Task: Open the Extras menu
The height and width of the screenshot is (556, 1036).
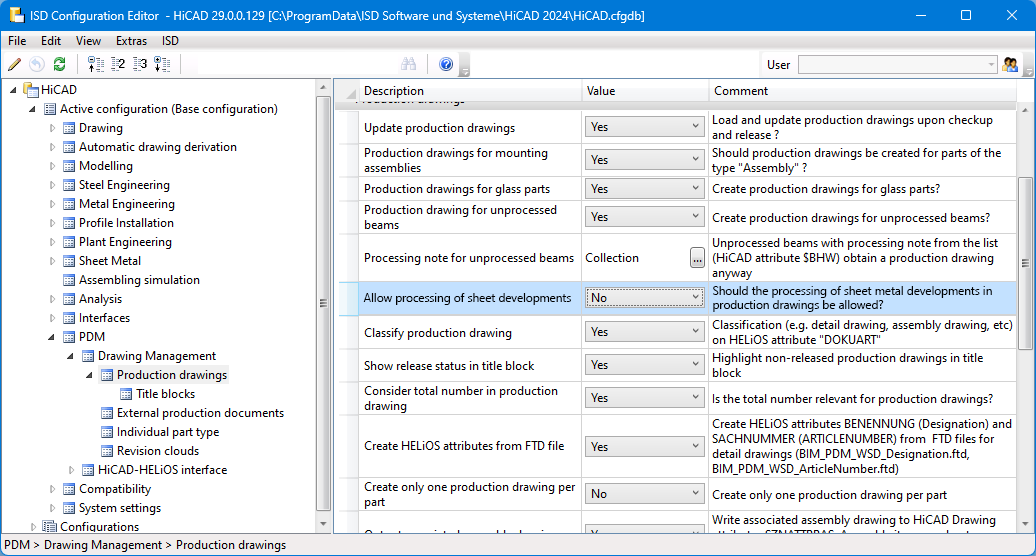Action: point(131,41)
